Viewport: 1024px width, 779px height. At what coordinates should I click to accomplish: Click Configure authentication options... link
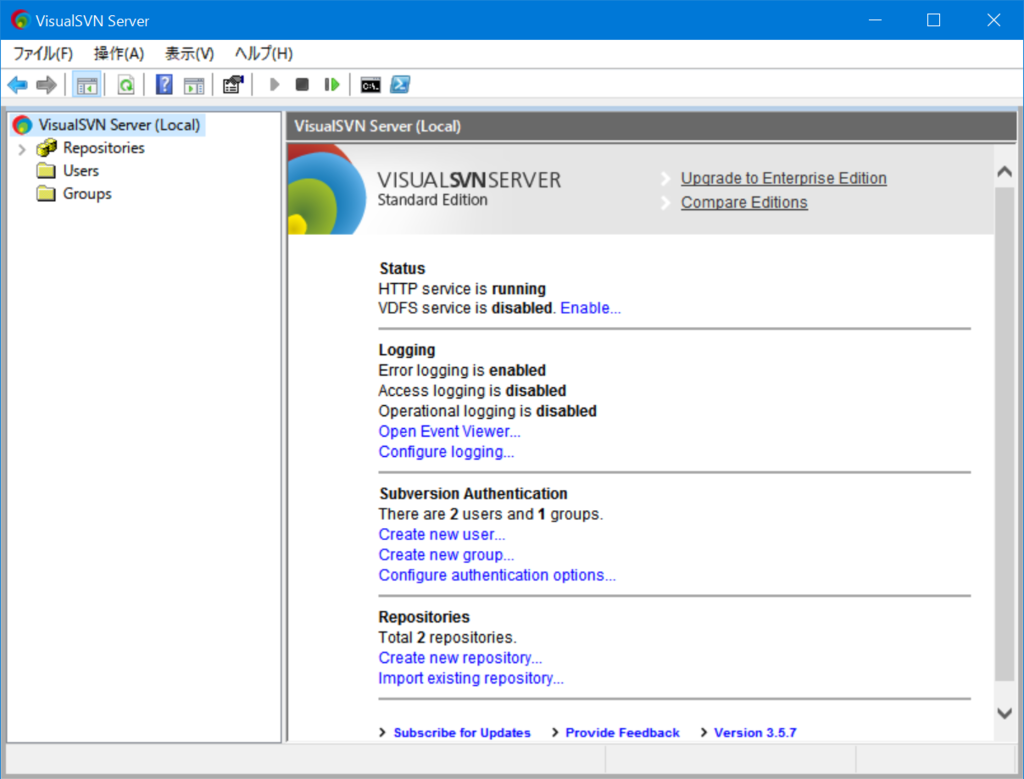tap(497, 575)
